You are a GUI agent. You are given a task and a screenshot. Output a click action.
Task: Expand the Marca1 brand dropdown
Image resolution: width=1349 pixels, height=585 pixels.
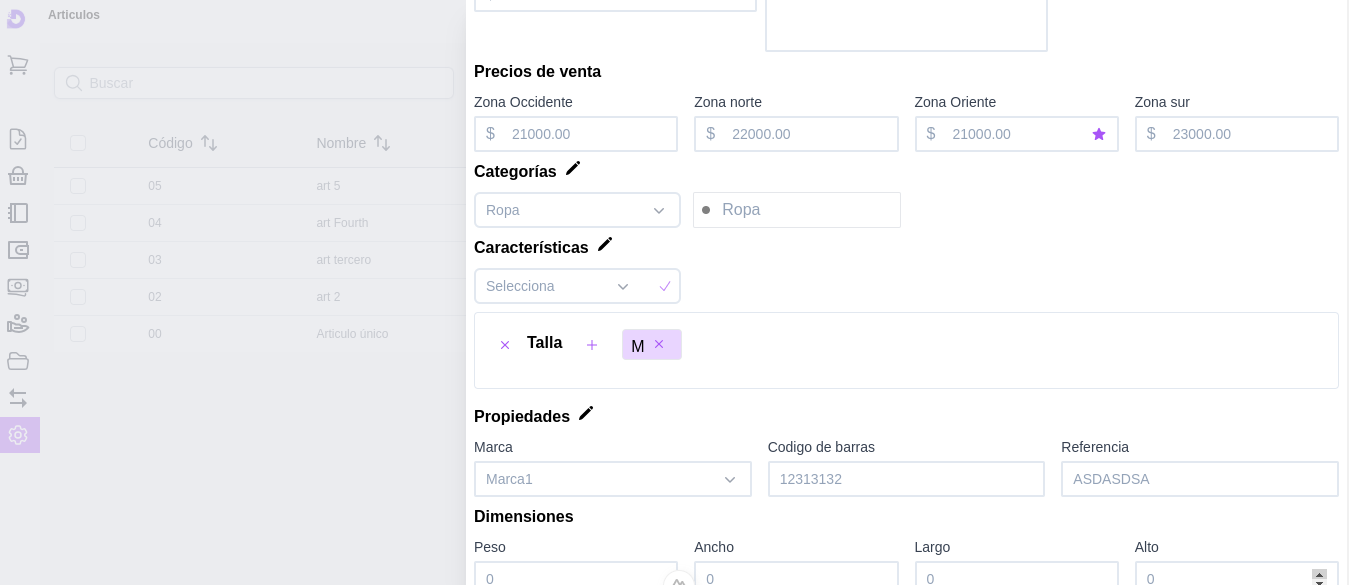tap(730, 480)
